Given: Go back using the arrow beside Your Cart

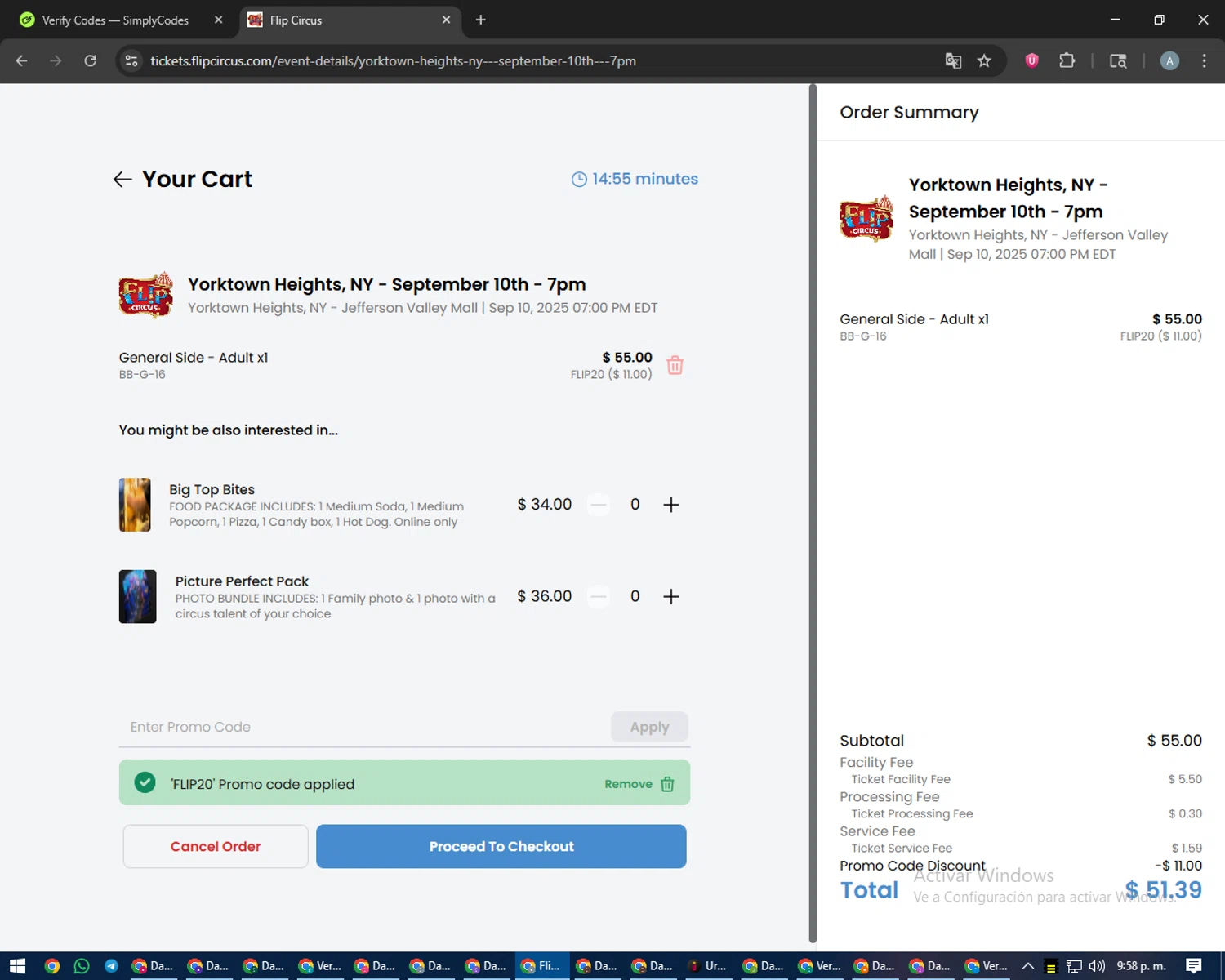Looking at the screenshot, I should tap(122, 180).
